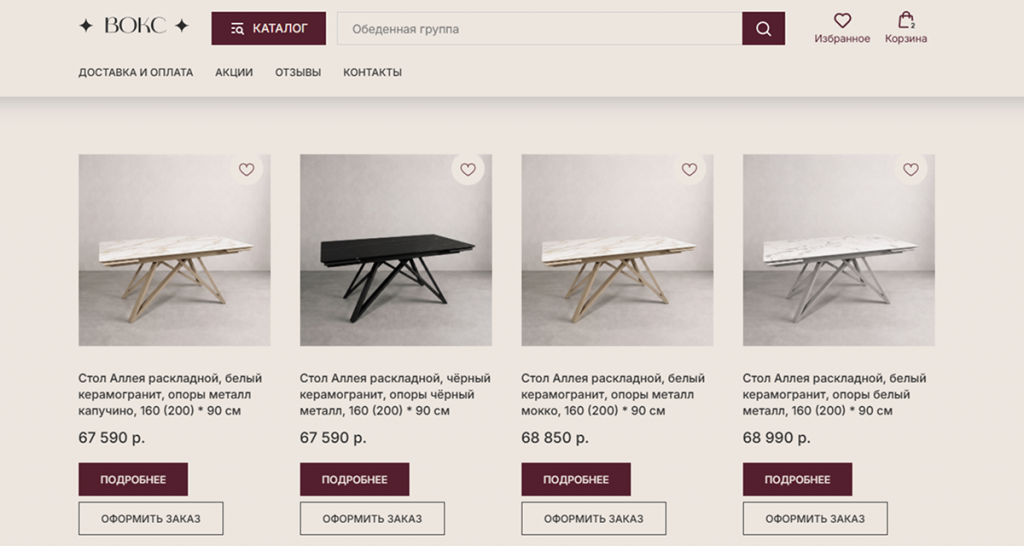Open the Отзывы menu item
The image size is (1024, 546).
click(298, 73)
